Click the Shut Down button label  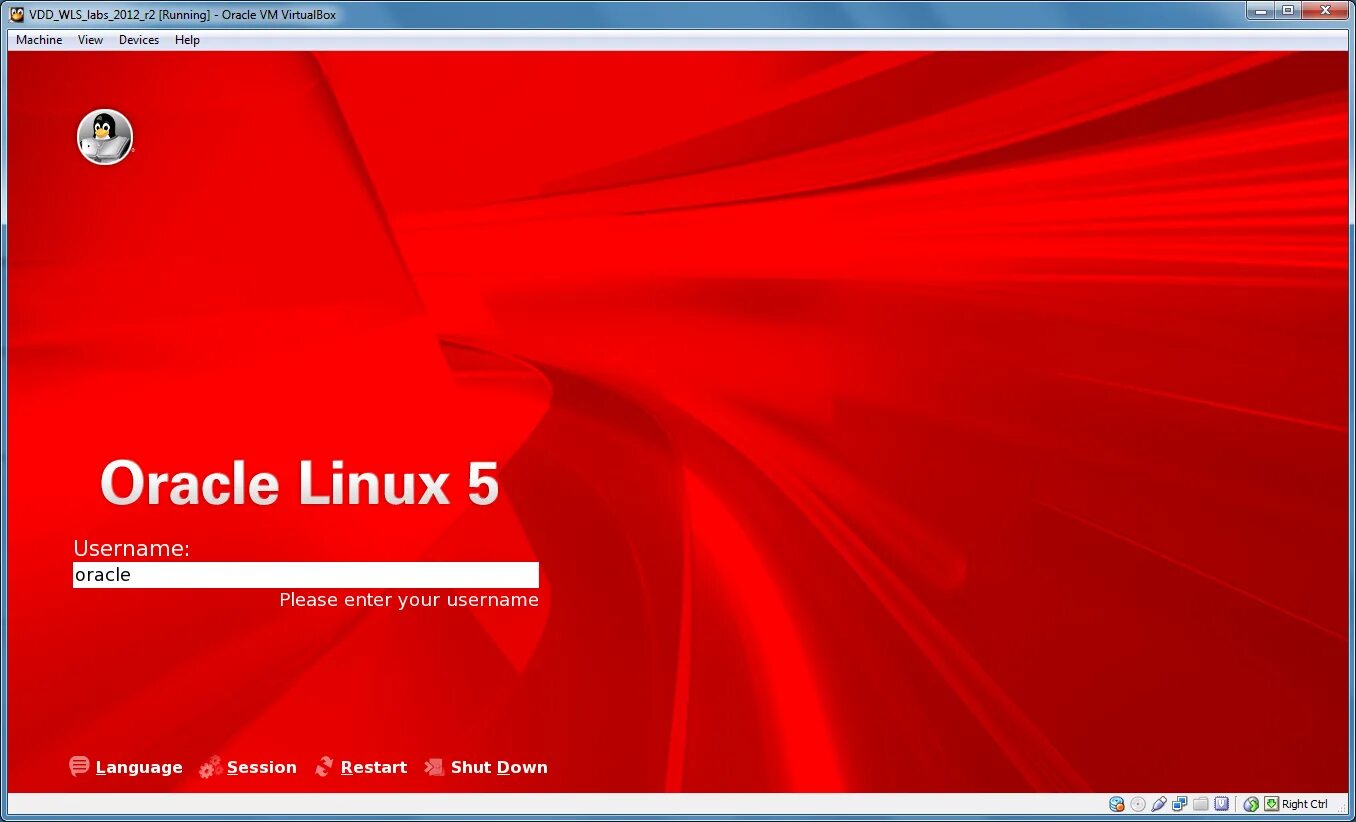[x=499, y=767]
